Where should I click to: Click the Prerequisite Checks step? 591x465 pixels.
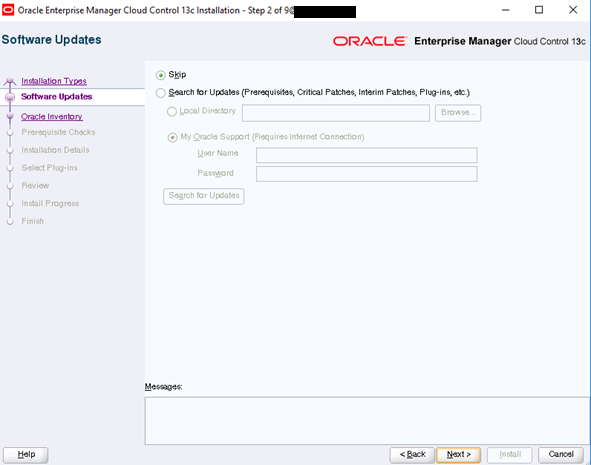click(58, 132)
